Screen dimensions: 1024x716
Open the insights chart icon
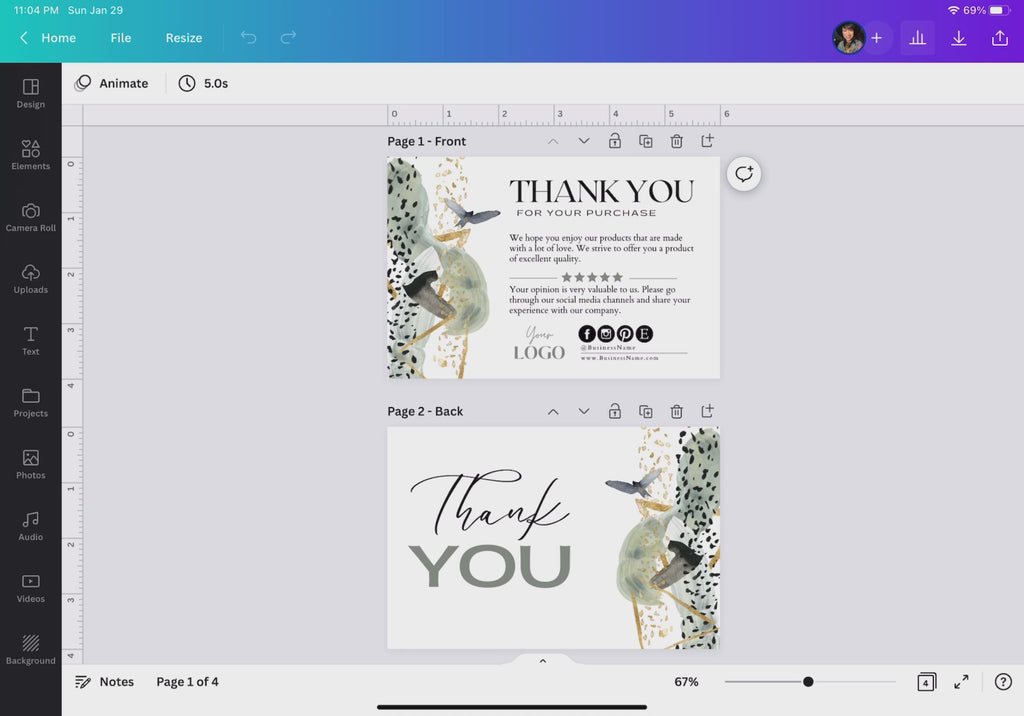click(918, 38)
